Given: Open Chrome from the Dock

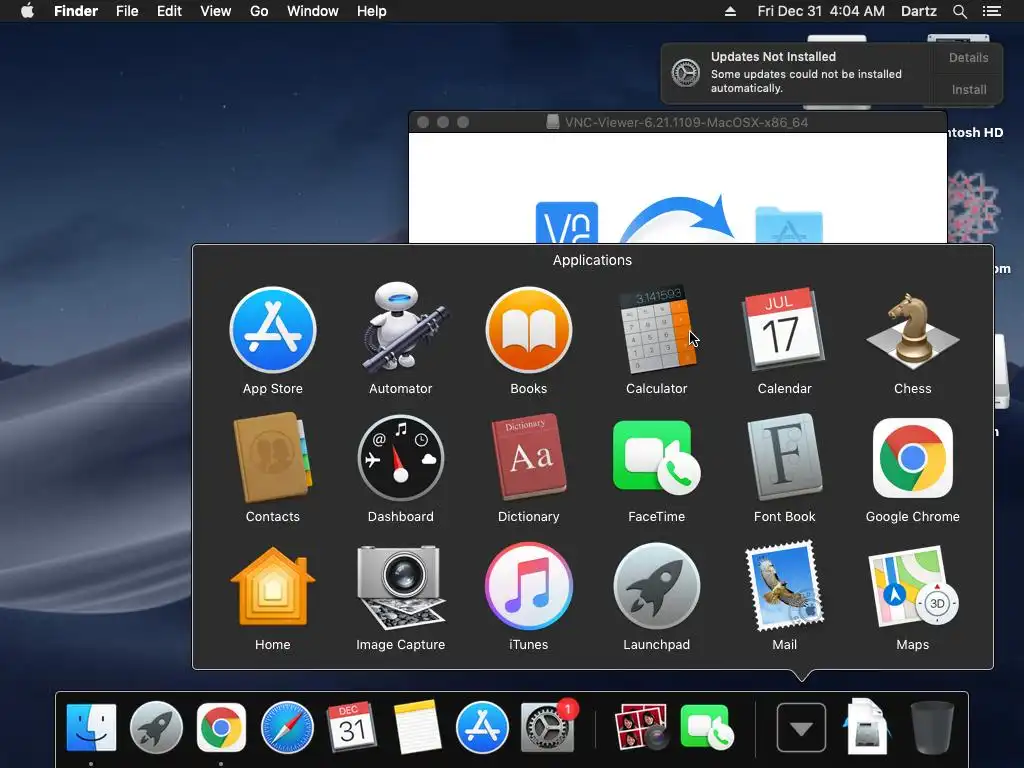Looking at the screenshot, I should [x=221, y=727].
